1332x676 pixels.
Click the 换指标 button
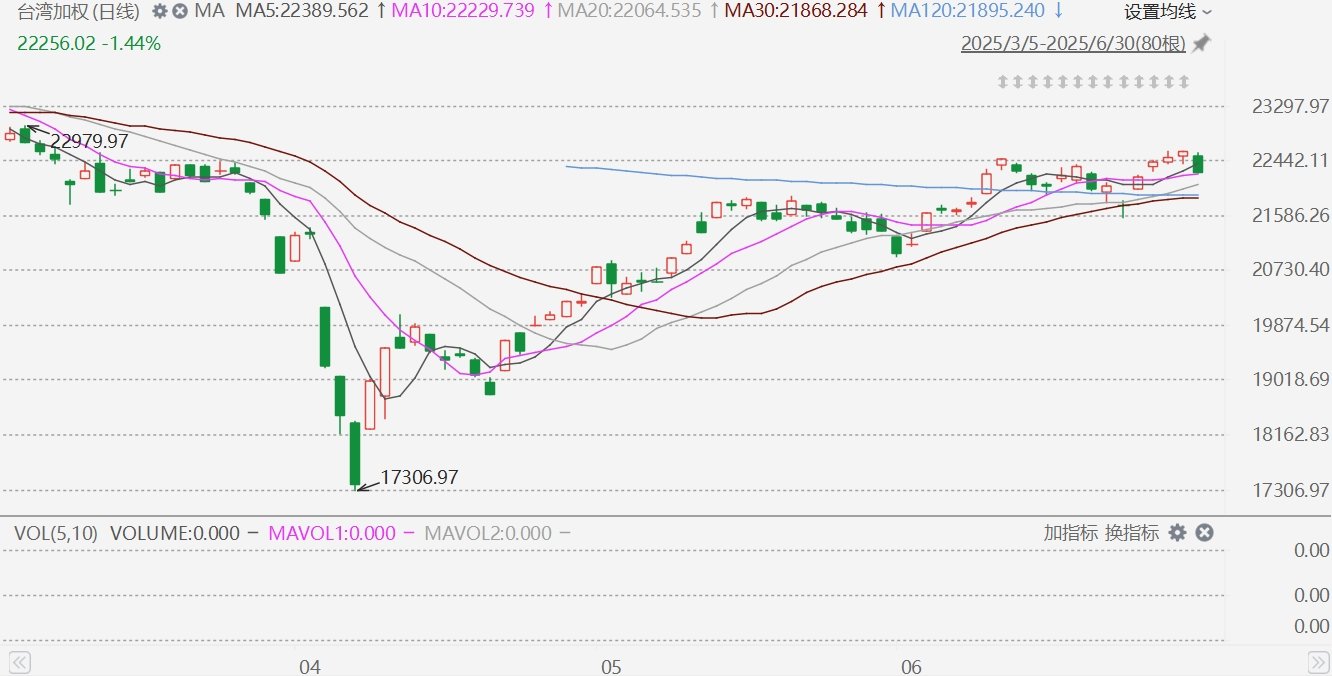[1132, 533]
